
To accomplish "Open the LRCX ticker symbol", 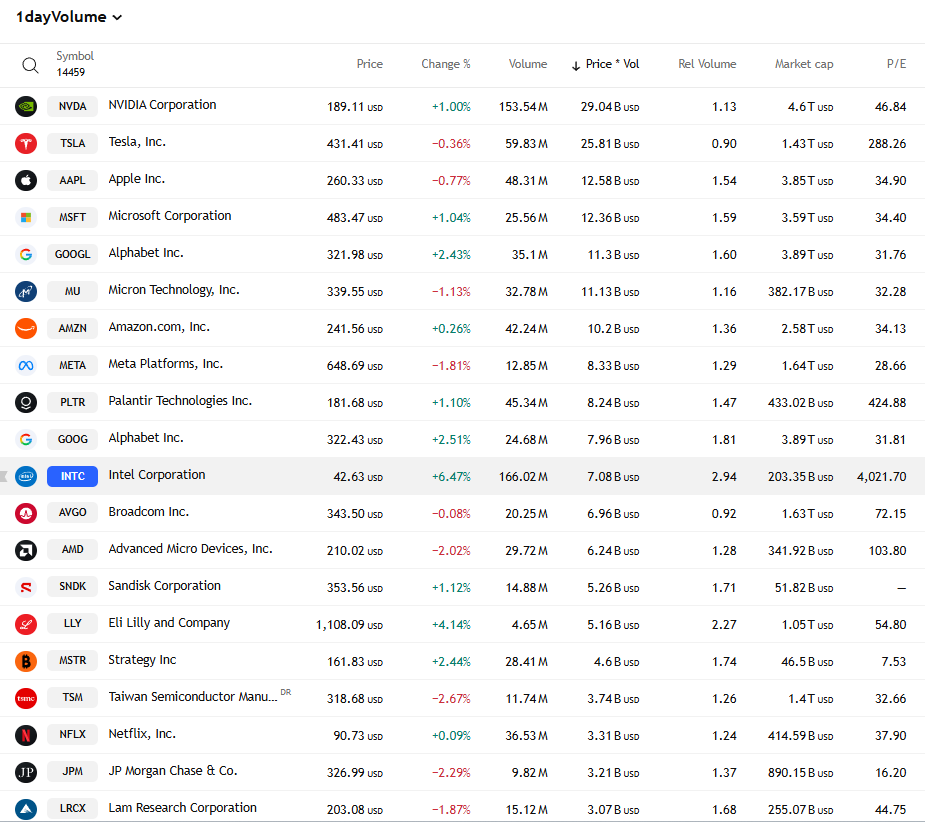I will click(x=73, y=809).
